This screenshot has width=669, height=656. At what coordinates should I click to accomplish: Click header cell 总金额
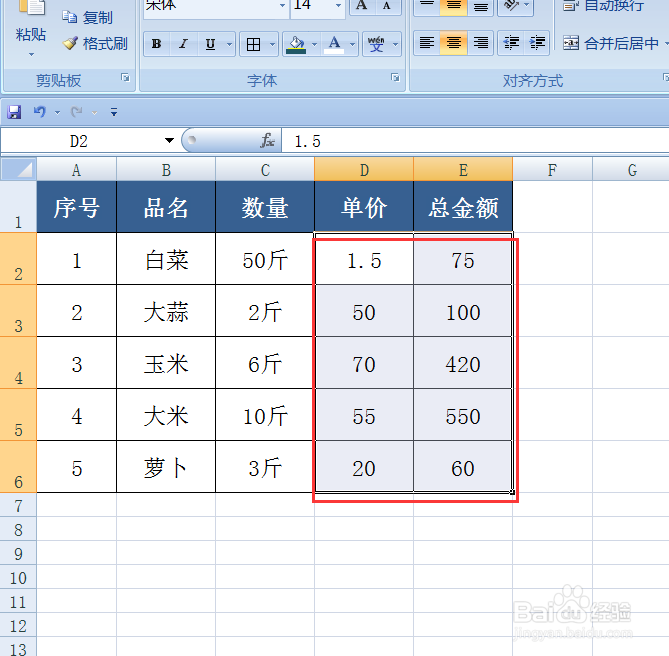(x=463, y=207)
